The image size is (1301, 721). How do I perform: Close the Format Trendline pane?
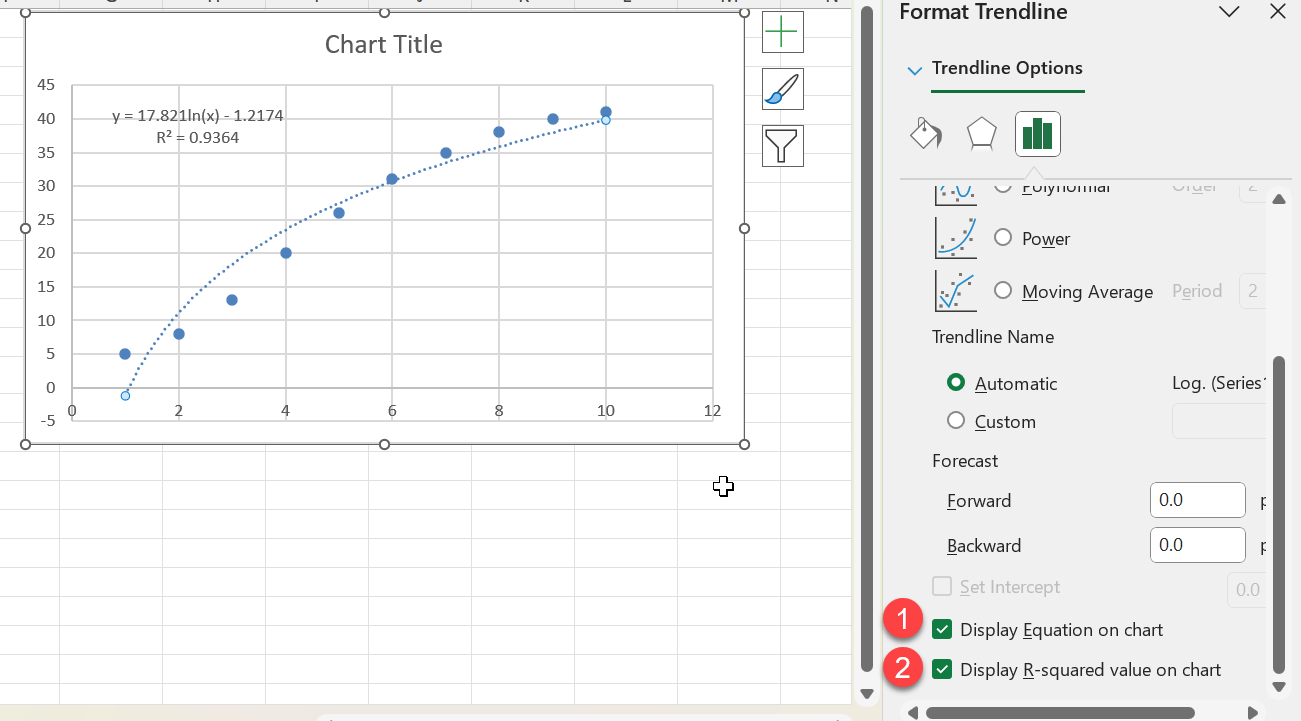click(1277, 12)
